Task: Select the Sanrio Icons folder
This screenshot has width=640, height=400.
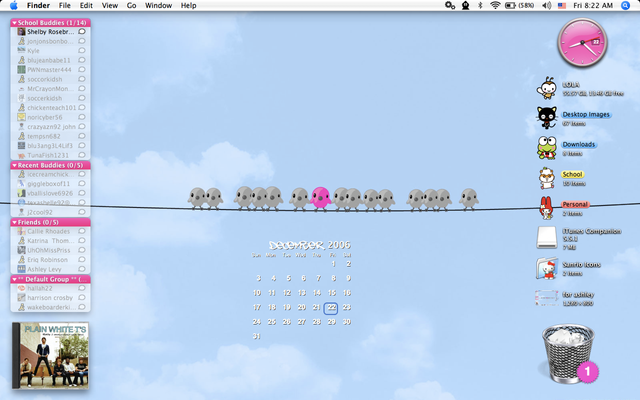Action: coord(547,268)
